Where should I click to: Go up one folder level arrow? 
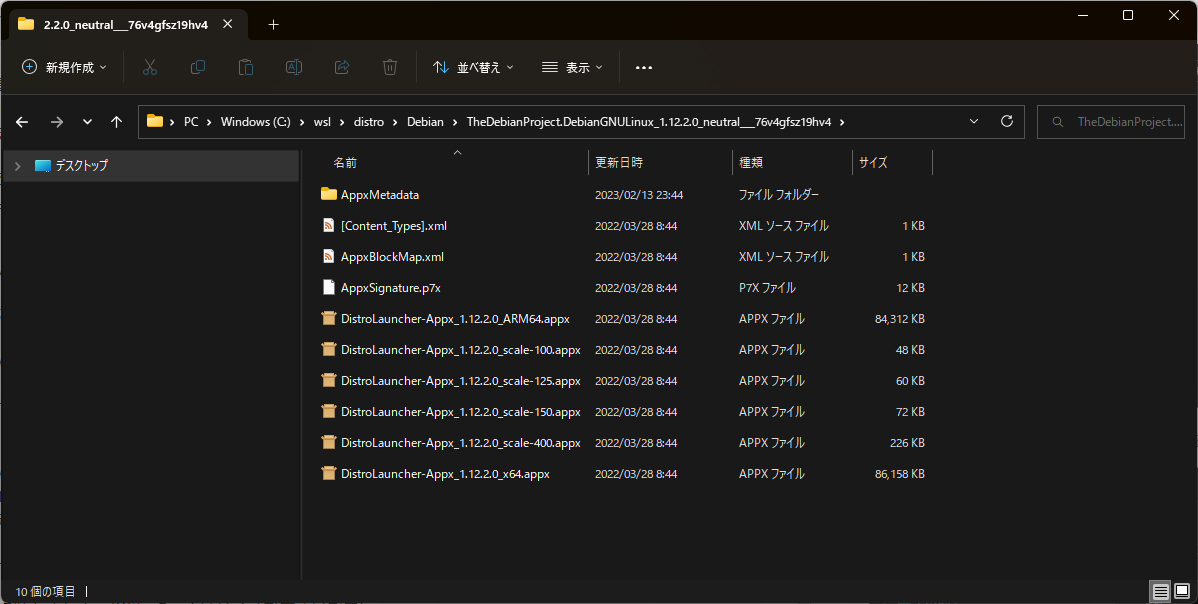click(x=116, y=122)
